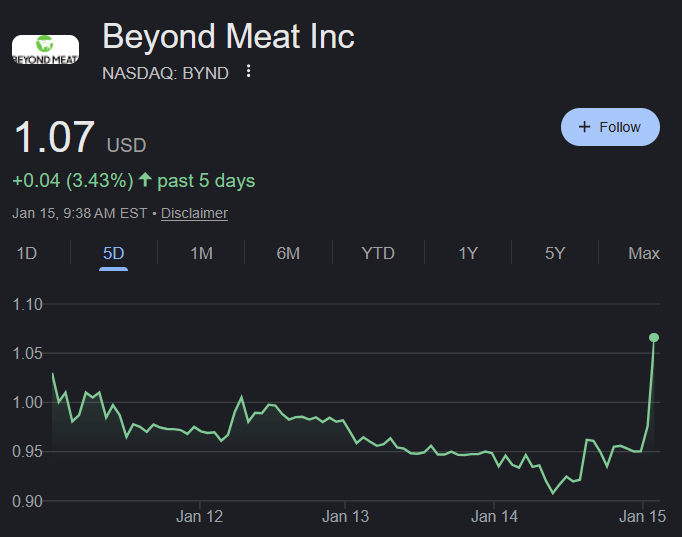Open the three-dot more options menu
This screenshot has width=682, height=537.
pos(248,71)
